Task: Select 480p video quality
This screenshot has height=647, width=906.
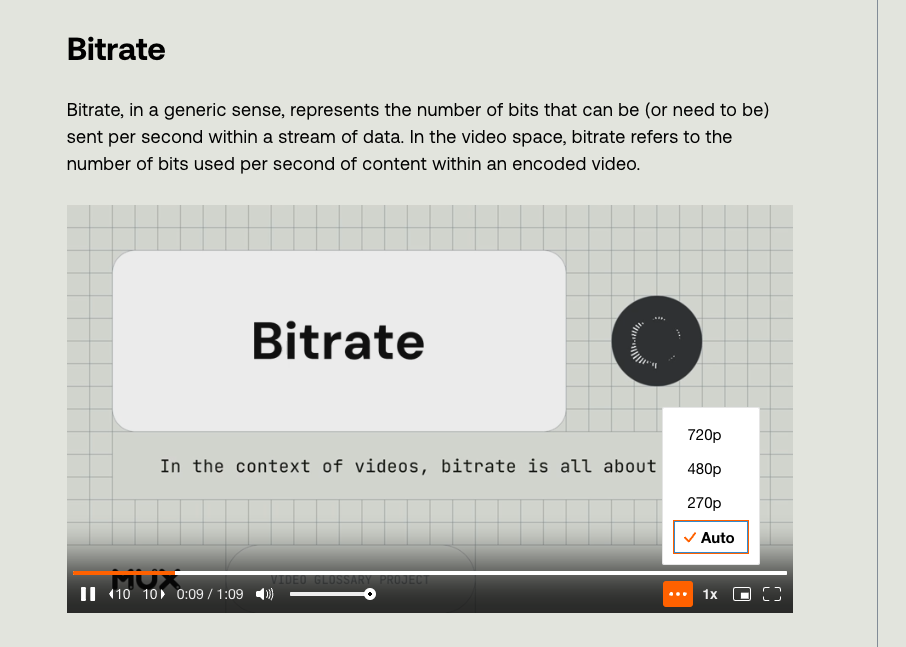Action: click(x=704, y=469)
